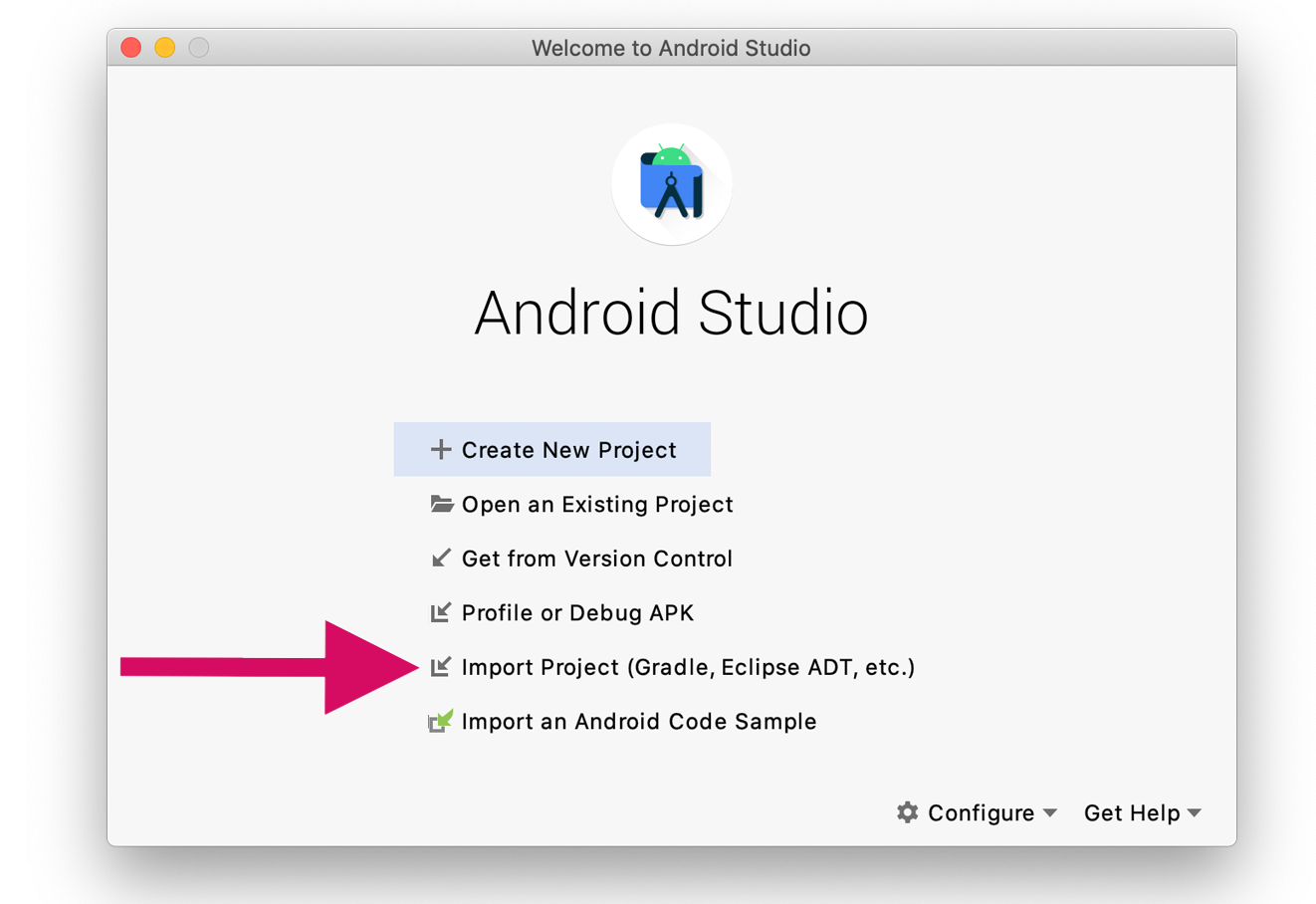The width and height of the screenshot is (1316, 904).
Task: Expand the Get Help dropdown arrow
Action: [1195, 813]
